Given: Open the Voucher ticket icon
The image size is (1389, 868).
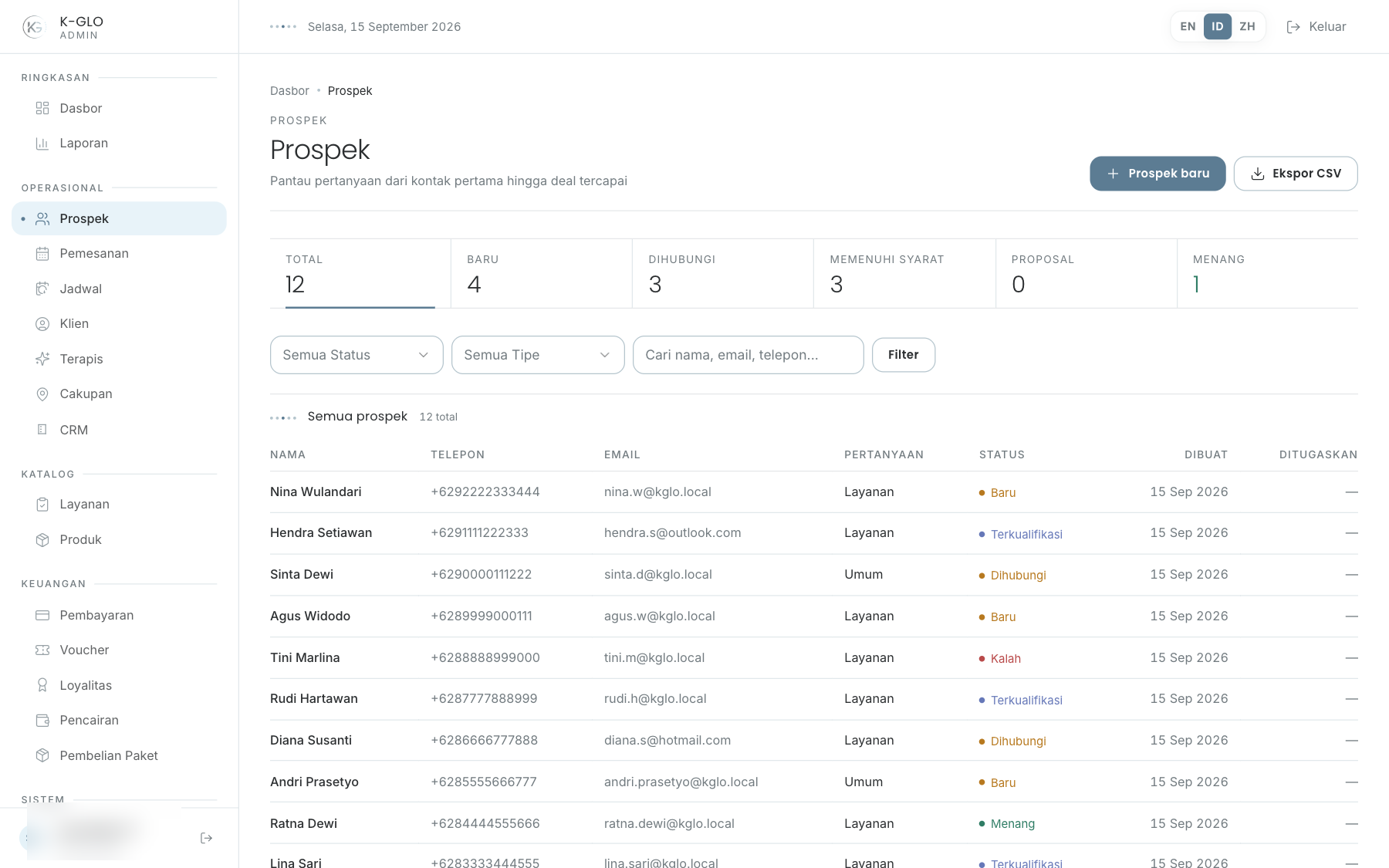Looking at the screenshot, I should click(x=42, y=650).
